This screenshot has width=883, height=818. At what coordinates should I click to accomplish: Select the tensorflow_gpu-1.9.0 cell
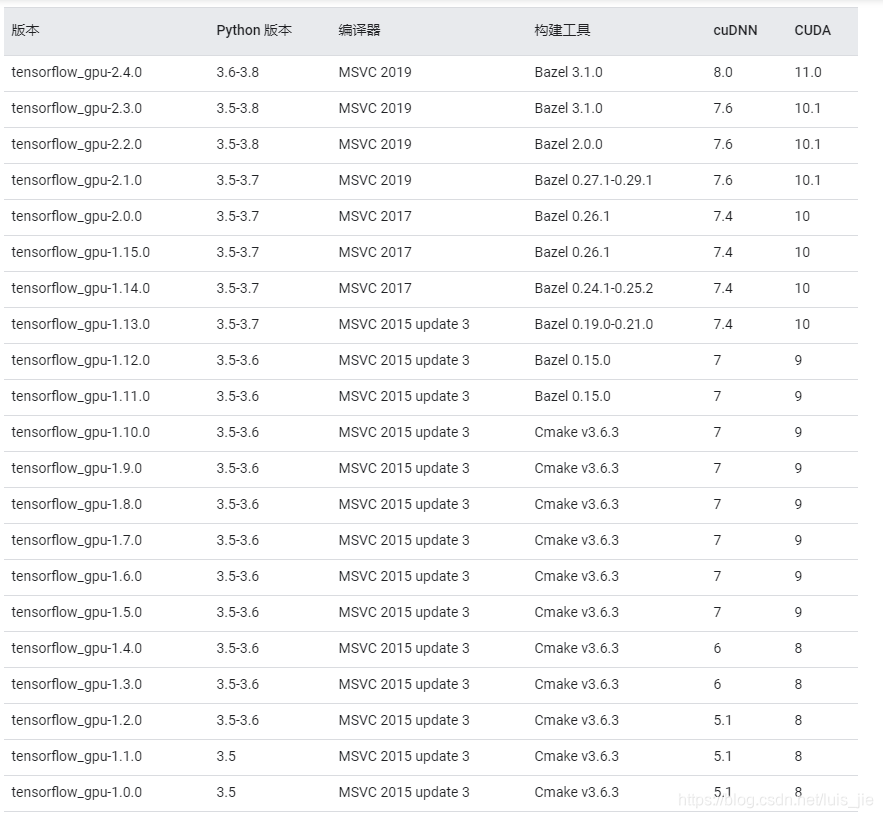coord(77,468)
